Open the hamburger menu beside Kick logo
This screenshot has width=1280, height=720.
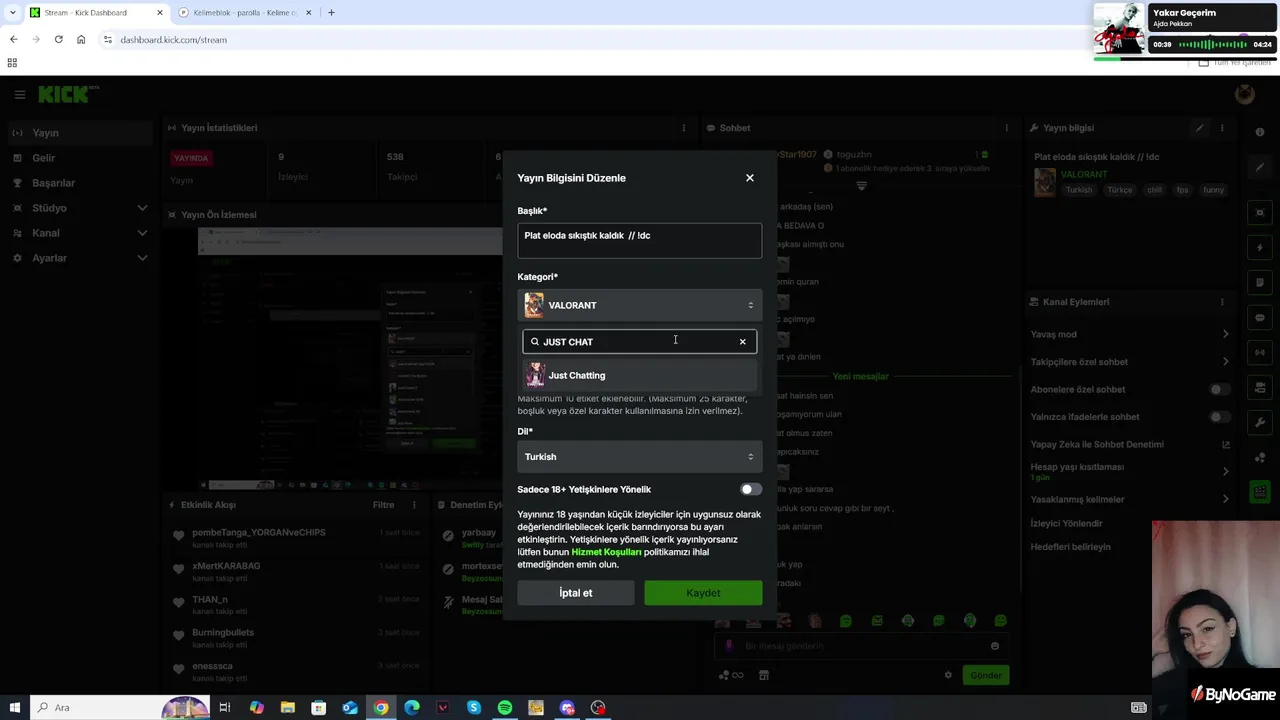tap(19, 95)
